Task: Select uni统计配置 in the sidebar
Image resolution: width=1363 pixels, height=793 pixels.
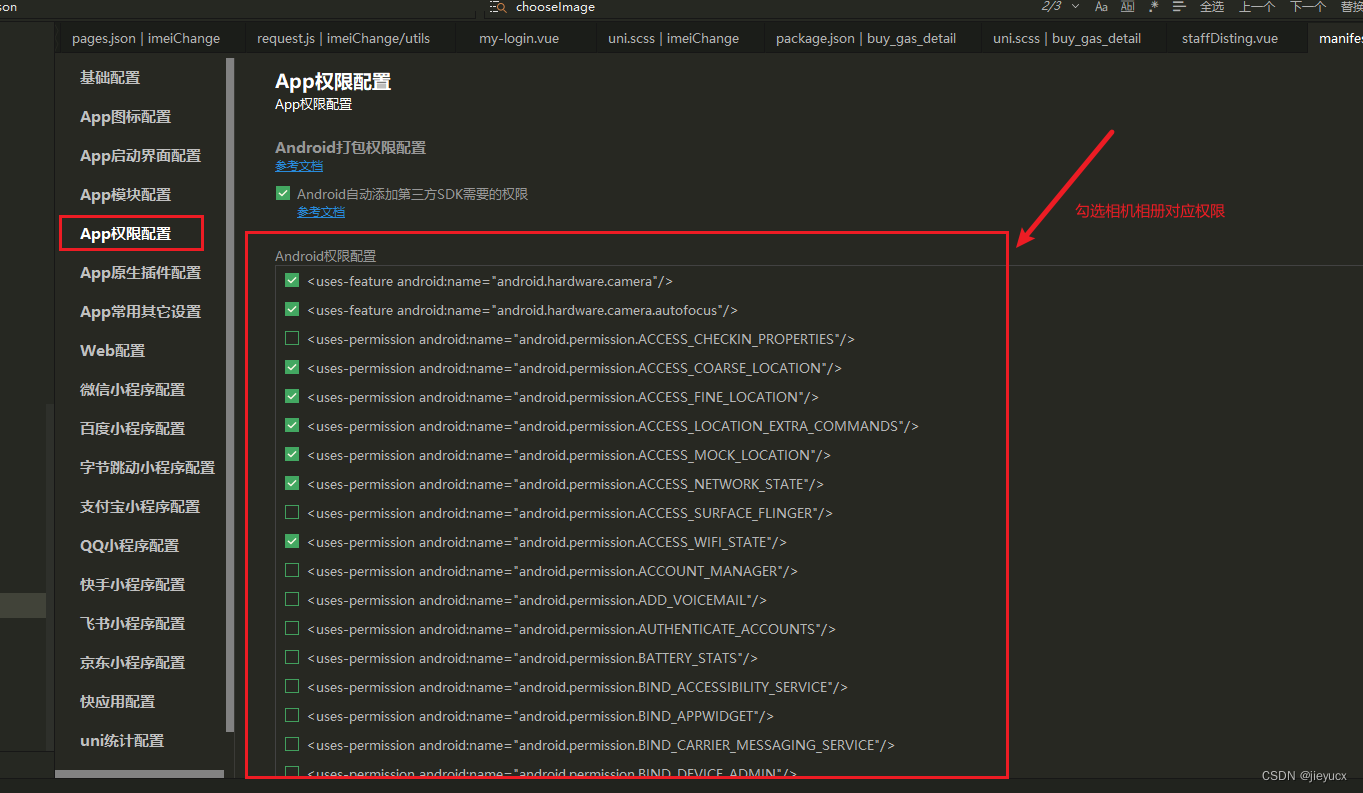Action: pos(122,741)
